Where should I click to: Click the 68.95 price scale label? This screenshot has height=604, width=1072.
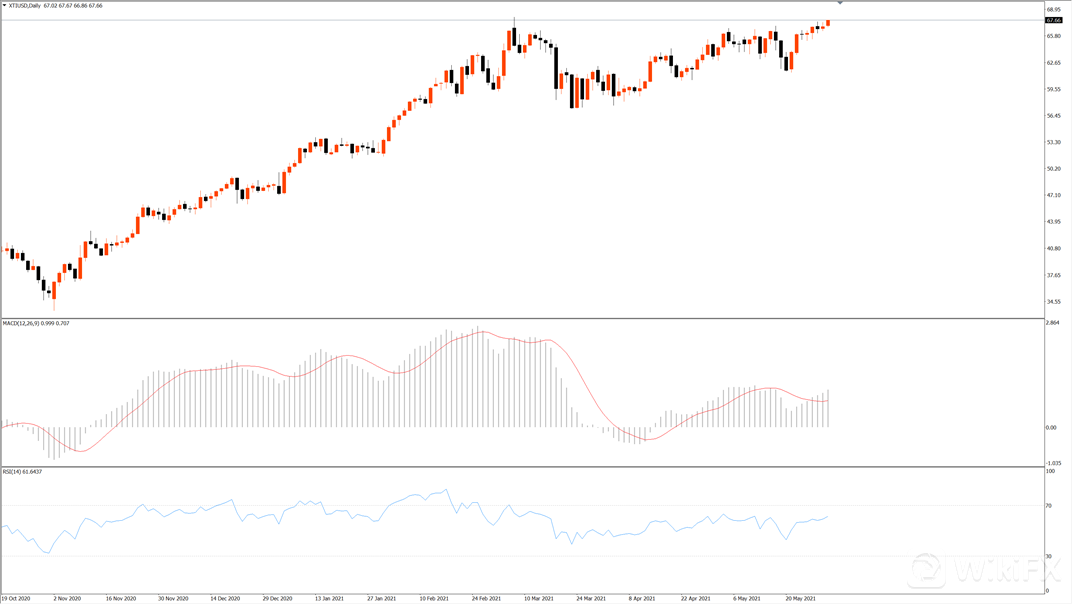click(1053, 10)
